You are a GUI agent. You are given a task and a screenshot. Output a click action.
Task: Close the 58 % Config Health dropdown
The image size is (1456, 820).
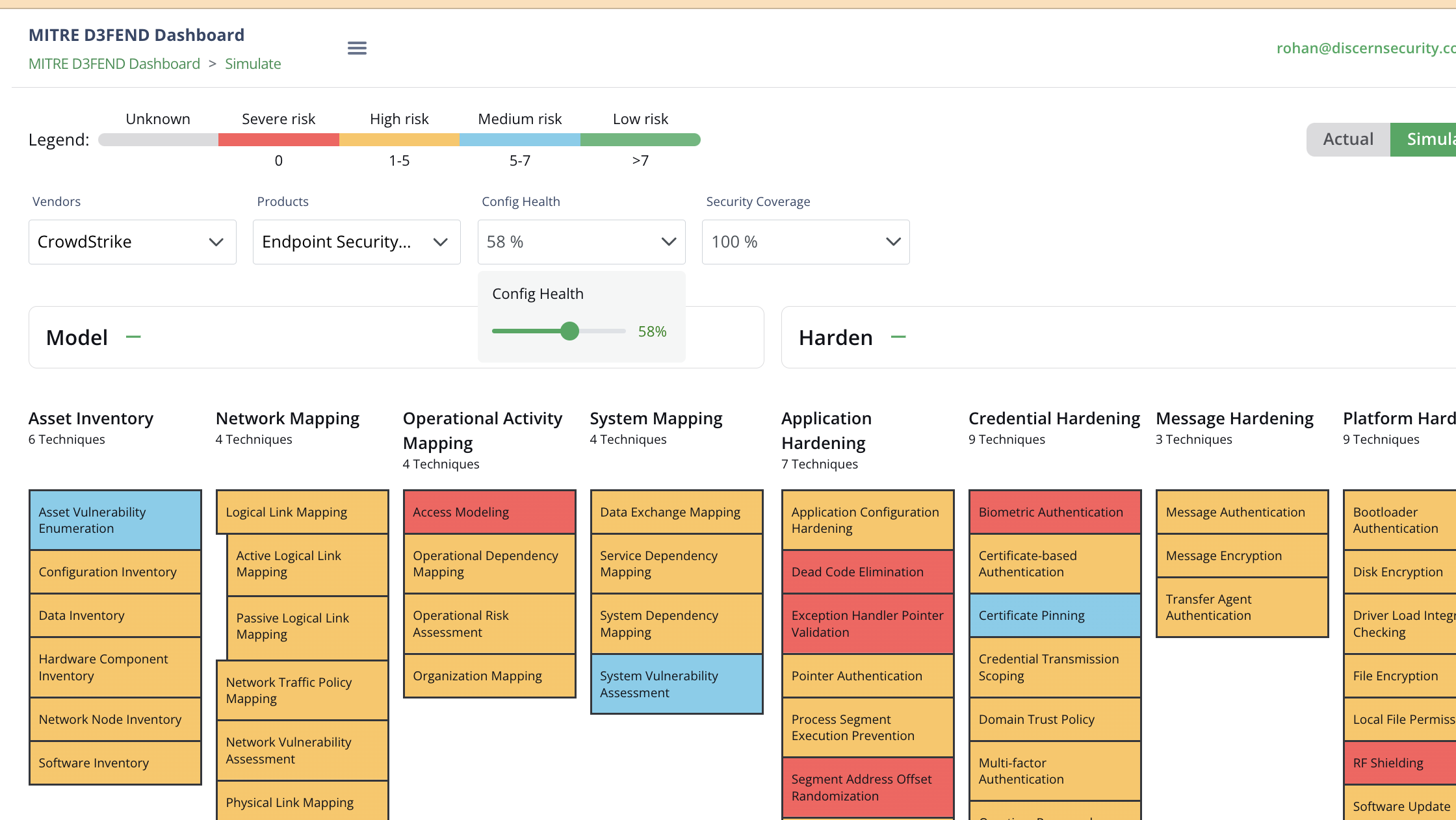[581, 242]
